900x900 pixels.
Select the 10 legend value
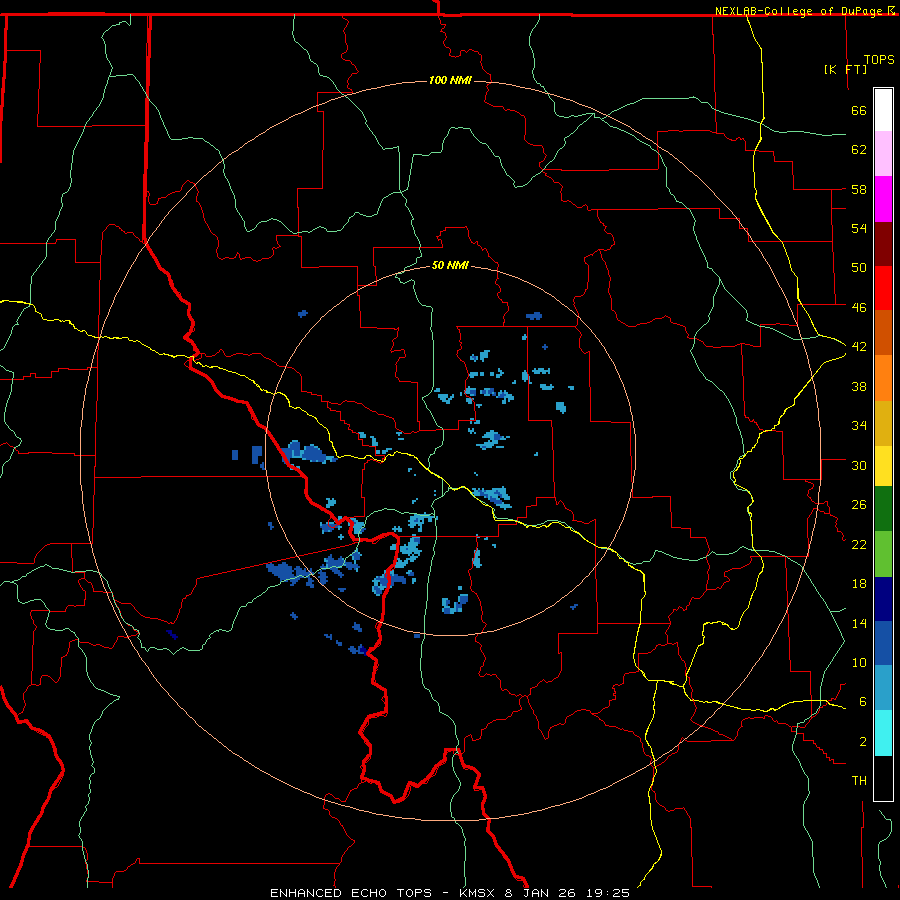point(859,662)
